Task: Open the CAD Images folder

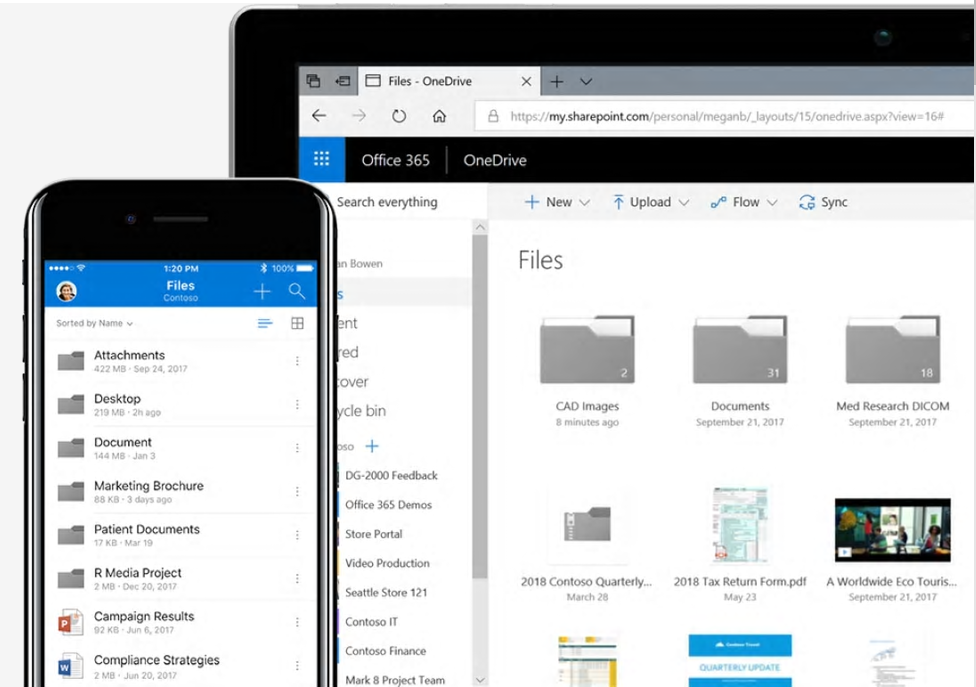Action: tap(587, 350)
